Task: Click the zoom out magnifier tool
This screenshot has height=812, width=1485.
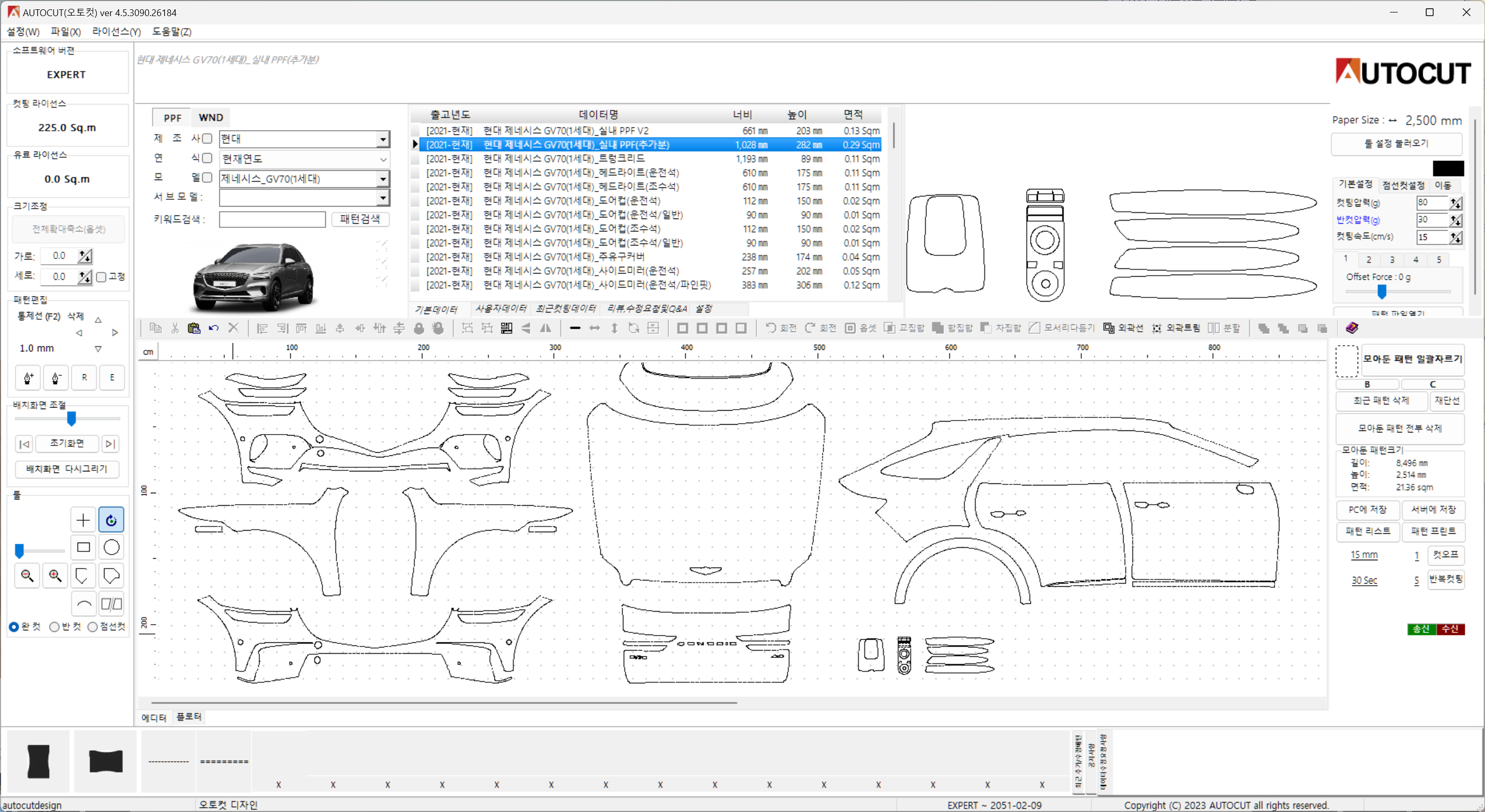Action: pyautogui.click(x=27, y=575)
